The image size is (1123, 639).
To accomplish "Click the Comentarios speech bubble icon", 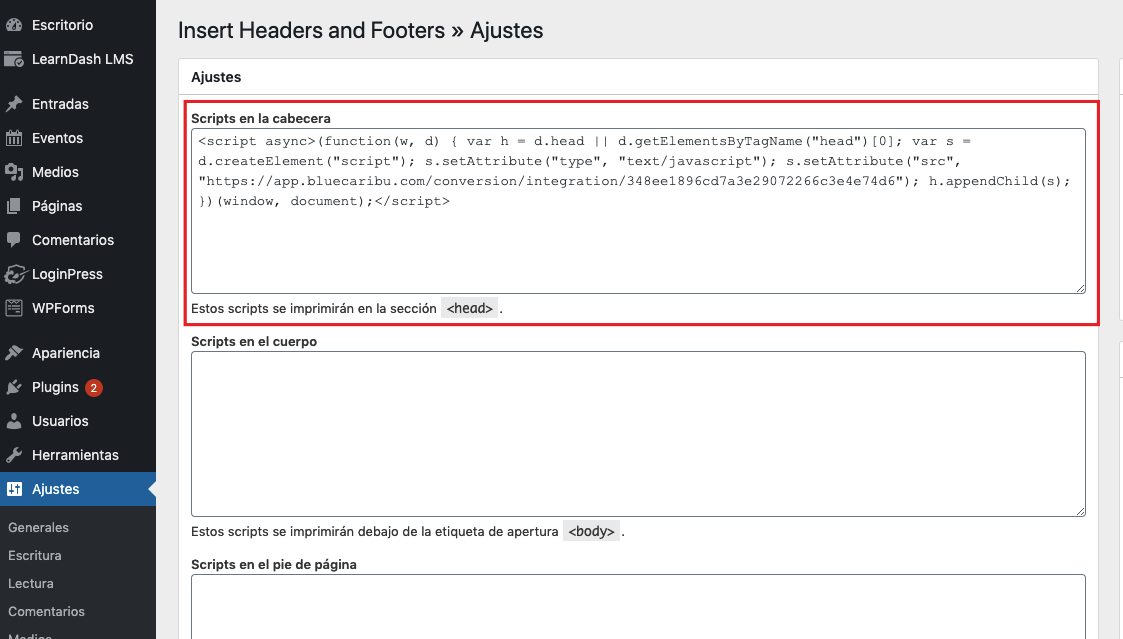I will tap(14, 240).
